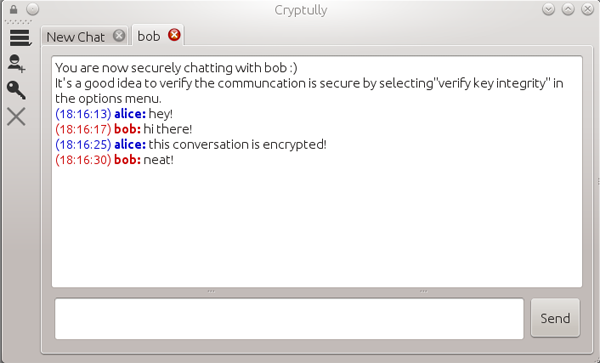The width and height of the screenshot is (600, 363).
Task: Switch to the New Chat tab
Action: point(76,37)
